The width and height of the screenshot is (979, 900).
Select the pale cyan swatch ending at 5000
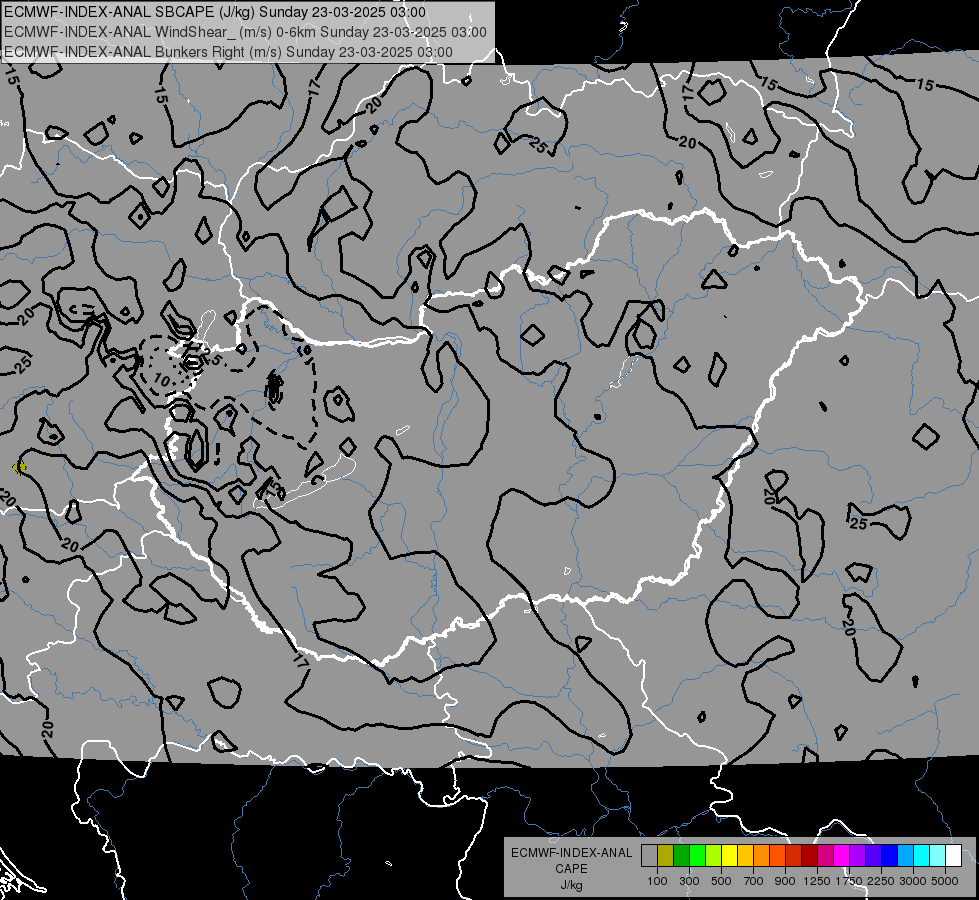(x=938, y=856)
